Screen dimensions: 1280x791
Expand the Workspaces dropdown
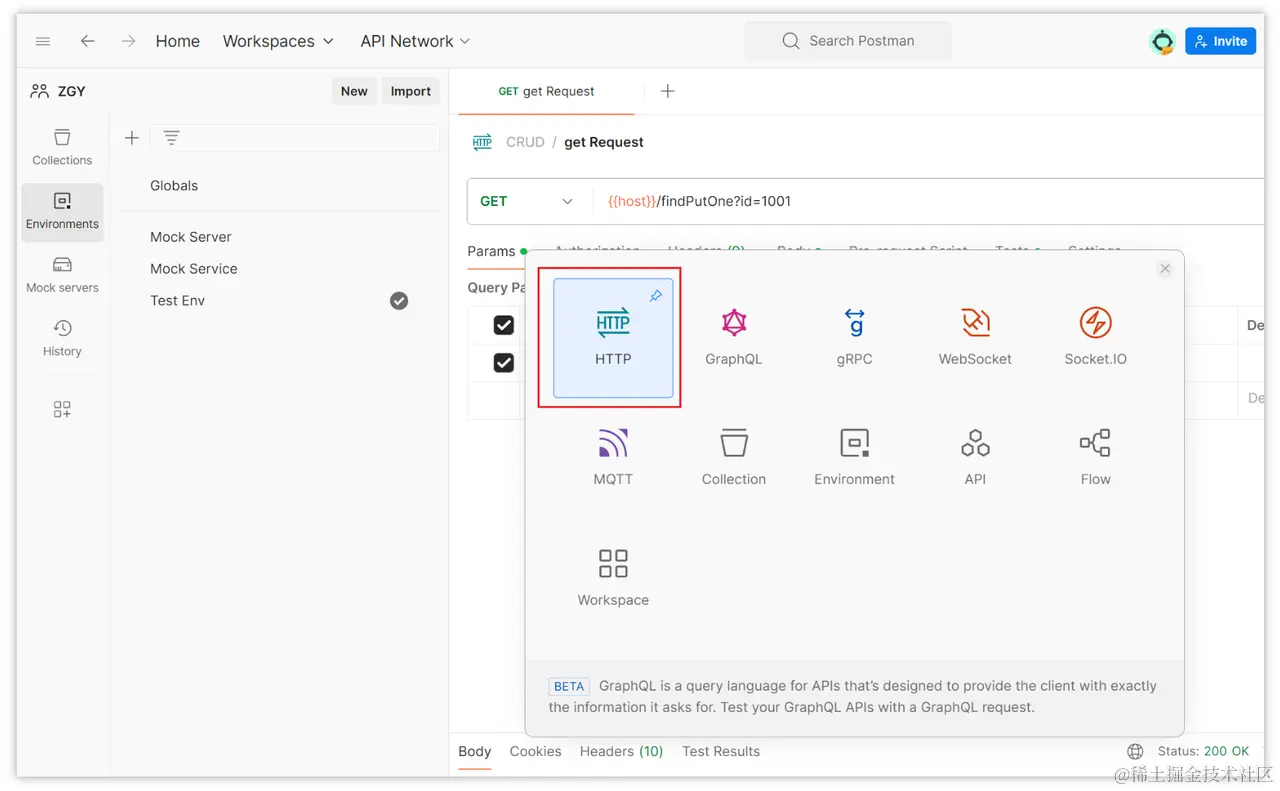coord(278,41)
